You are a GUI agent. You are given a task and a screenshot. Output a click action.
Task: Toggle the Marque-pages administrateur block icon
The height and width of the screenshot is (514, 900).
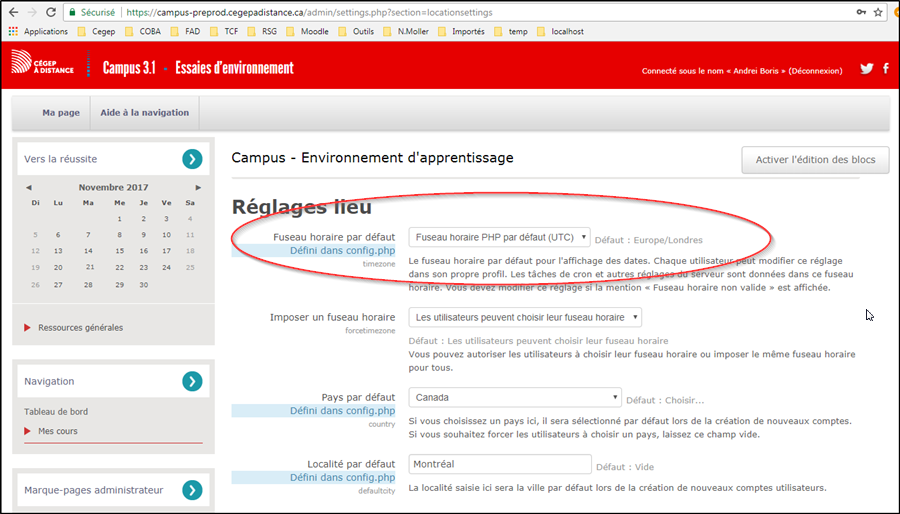192,490
